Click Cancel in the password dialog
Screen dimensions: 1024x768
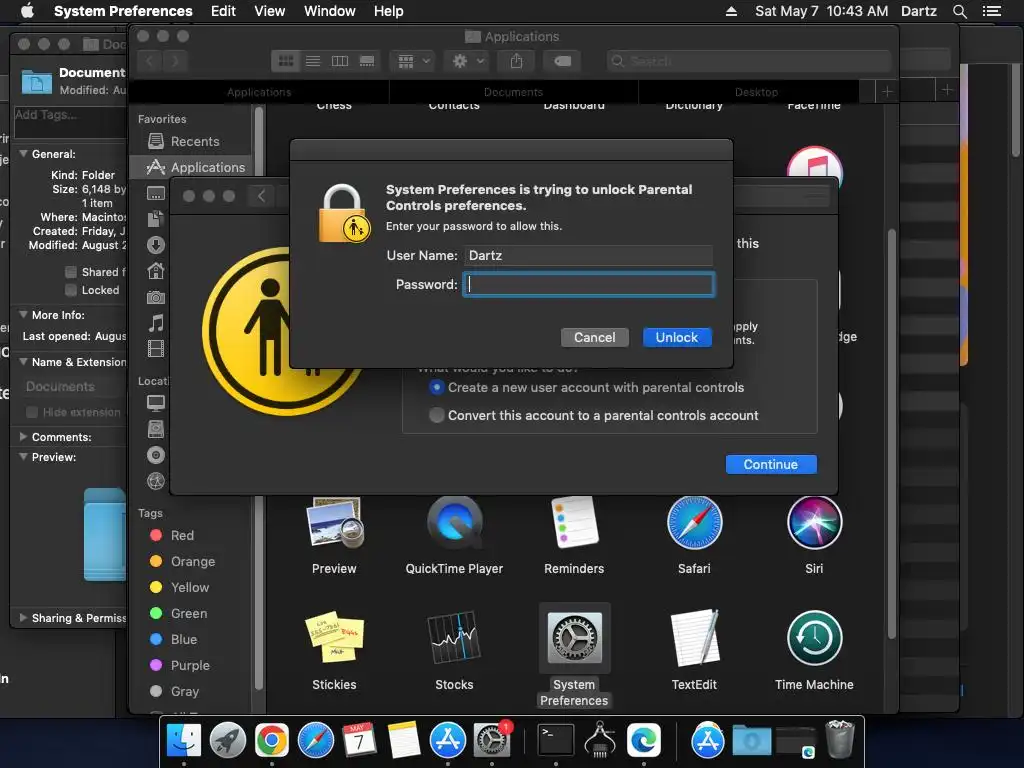coord(594,338)
